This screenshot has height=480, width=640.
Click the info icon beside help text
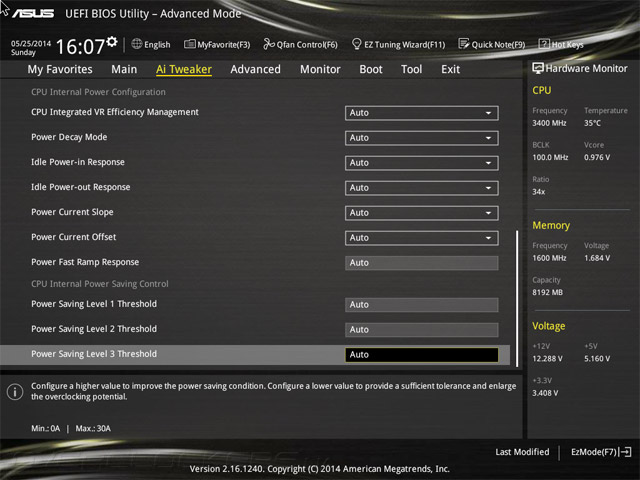click(15, 392)
